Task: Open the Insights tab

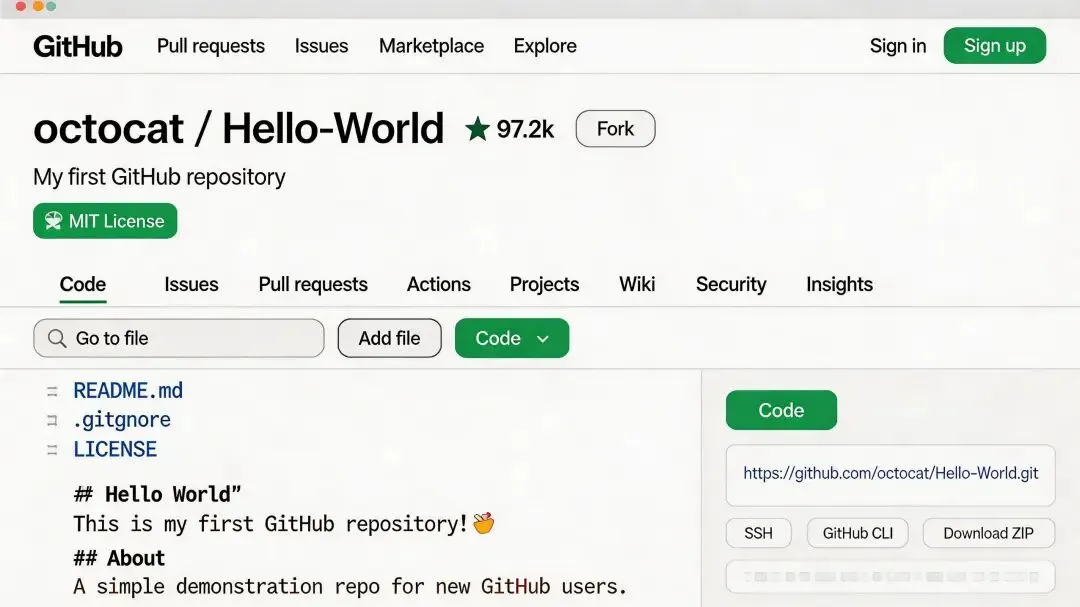Action: (840, 285)
